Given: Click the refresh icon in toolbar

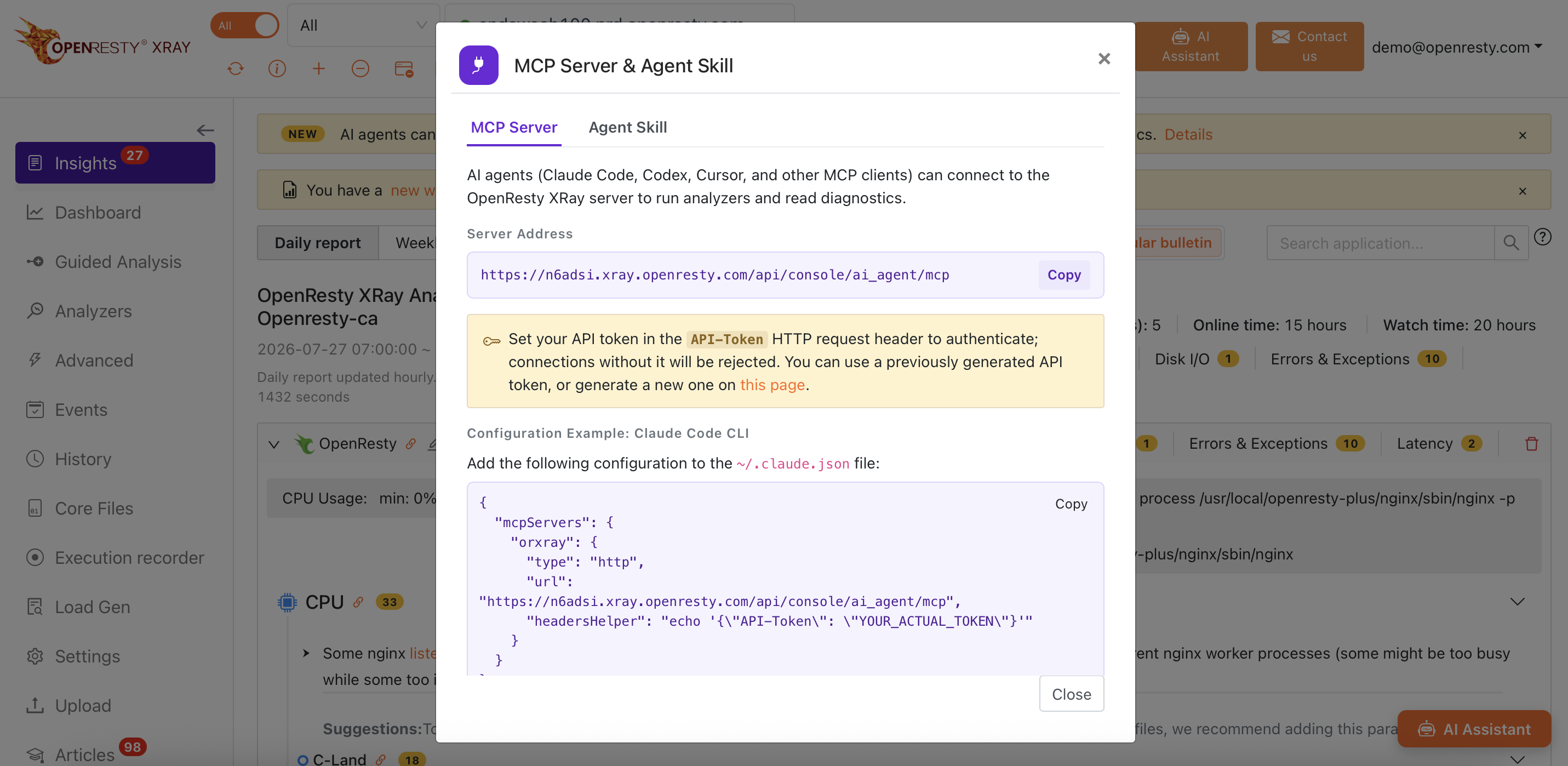Looking at the screenshot, I should tap(236, 69).
